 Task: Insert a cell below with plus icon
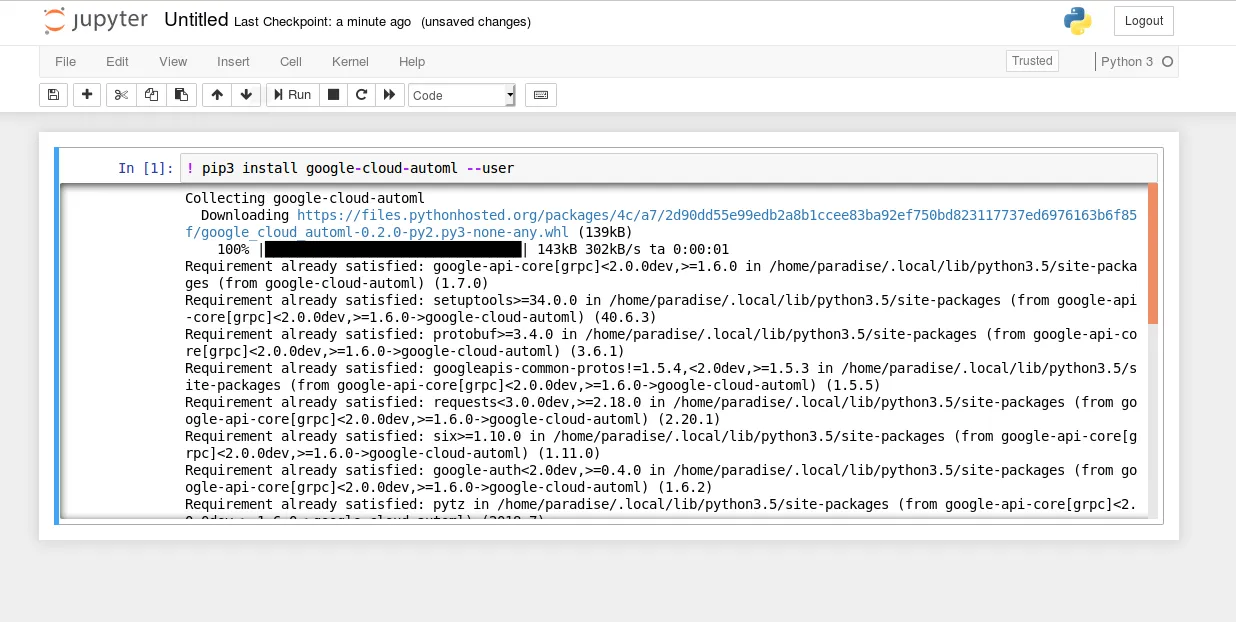pyautogui.click(x=87, y=95)
